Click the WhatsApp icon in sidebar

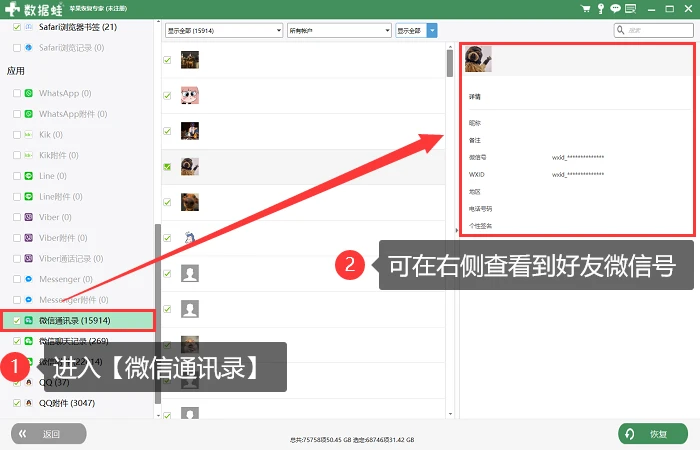tap(29, 93)
